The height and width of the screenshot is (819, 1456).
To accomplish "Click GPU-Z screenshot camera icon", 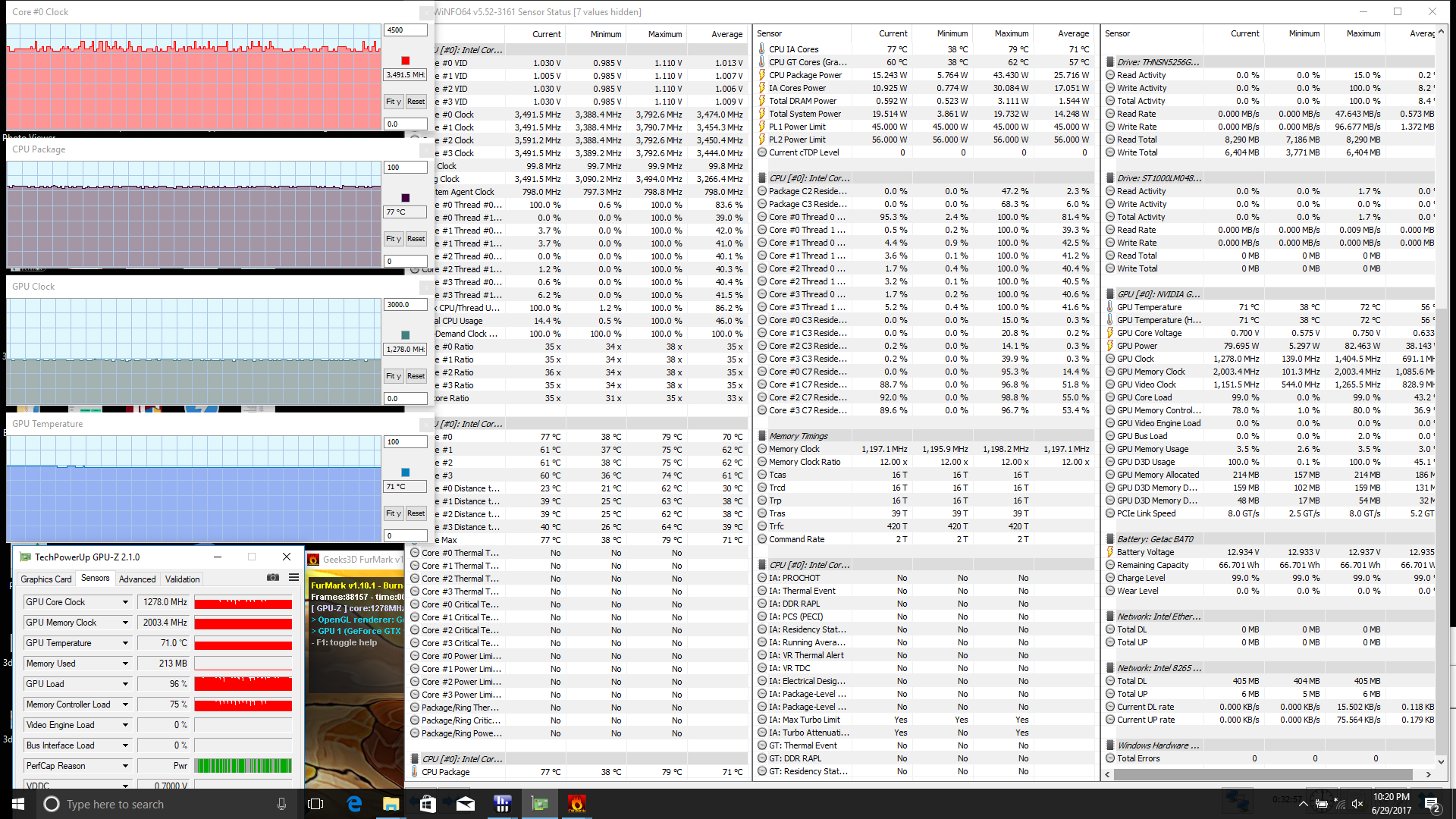I will (x=273, y=578).
